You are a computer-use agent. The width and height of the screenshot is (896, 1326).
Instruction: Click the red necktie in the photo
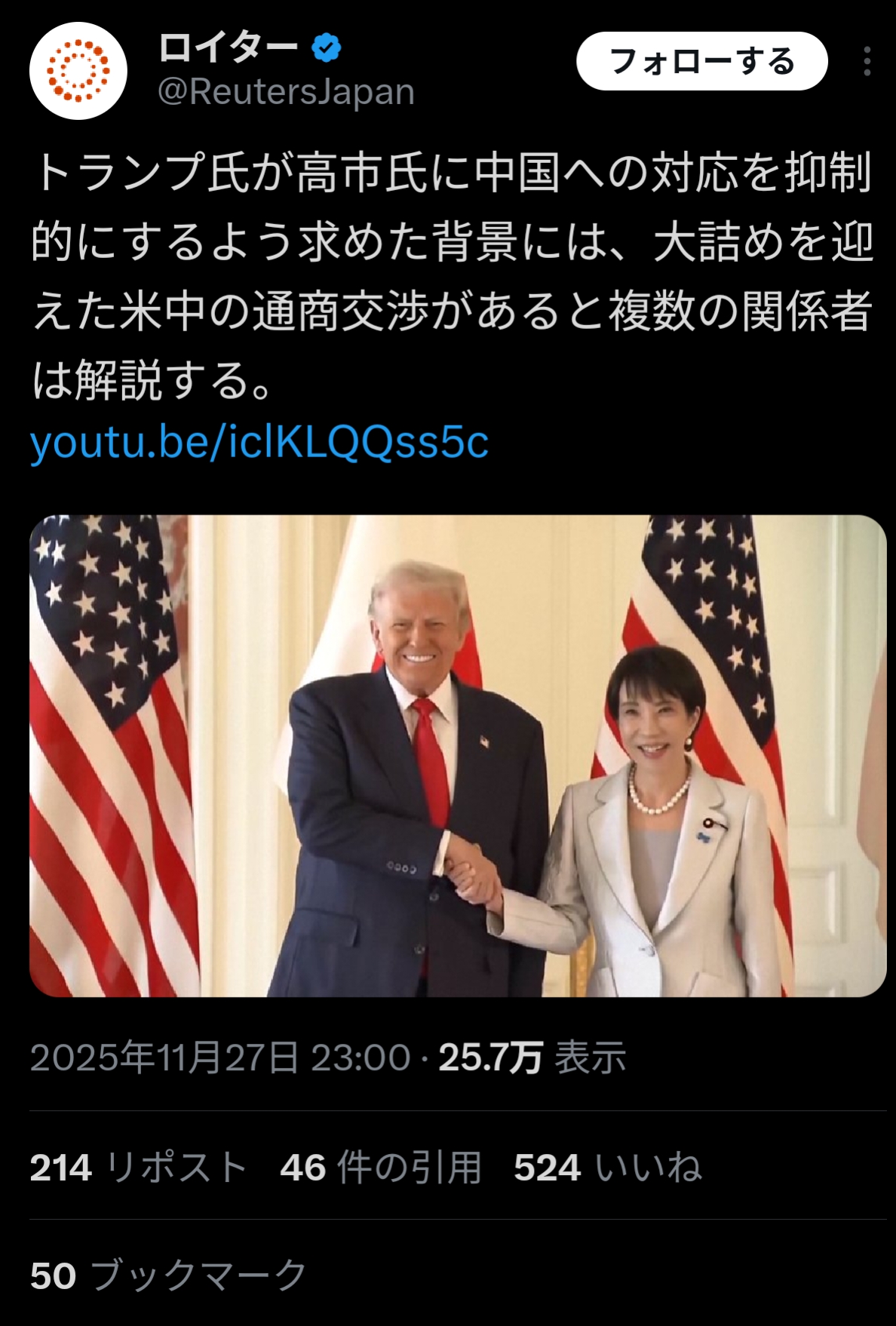coord(433,760)
